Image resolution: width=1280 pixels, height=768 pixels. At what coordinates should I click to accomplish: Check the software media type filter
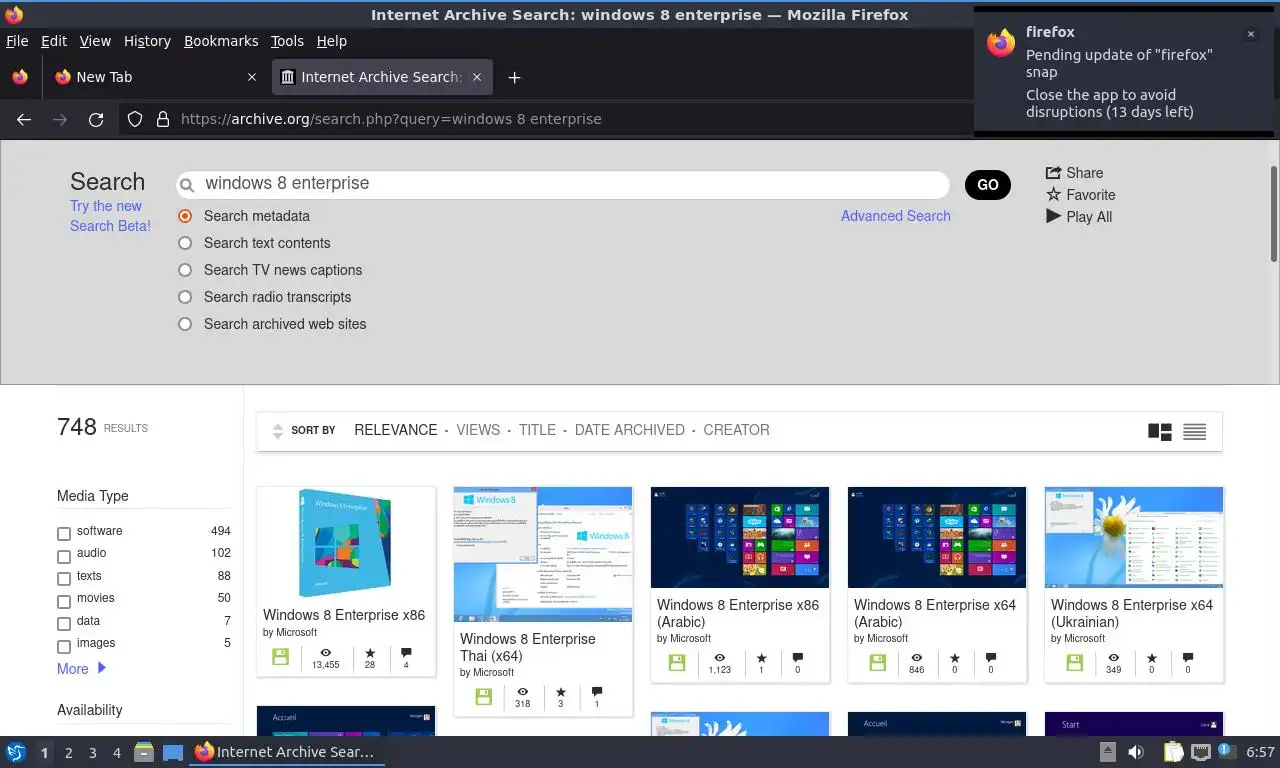[64, 534]
